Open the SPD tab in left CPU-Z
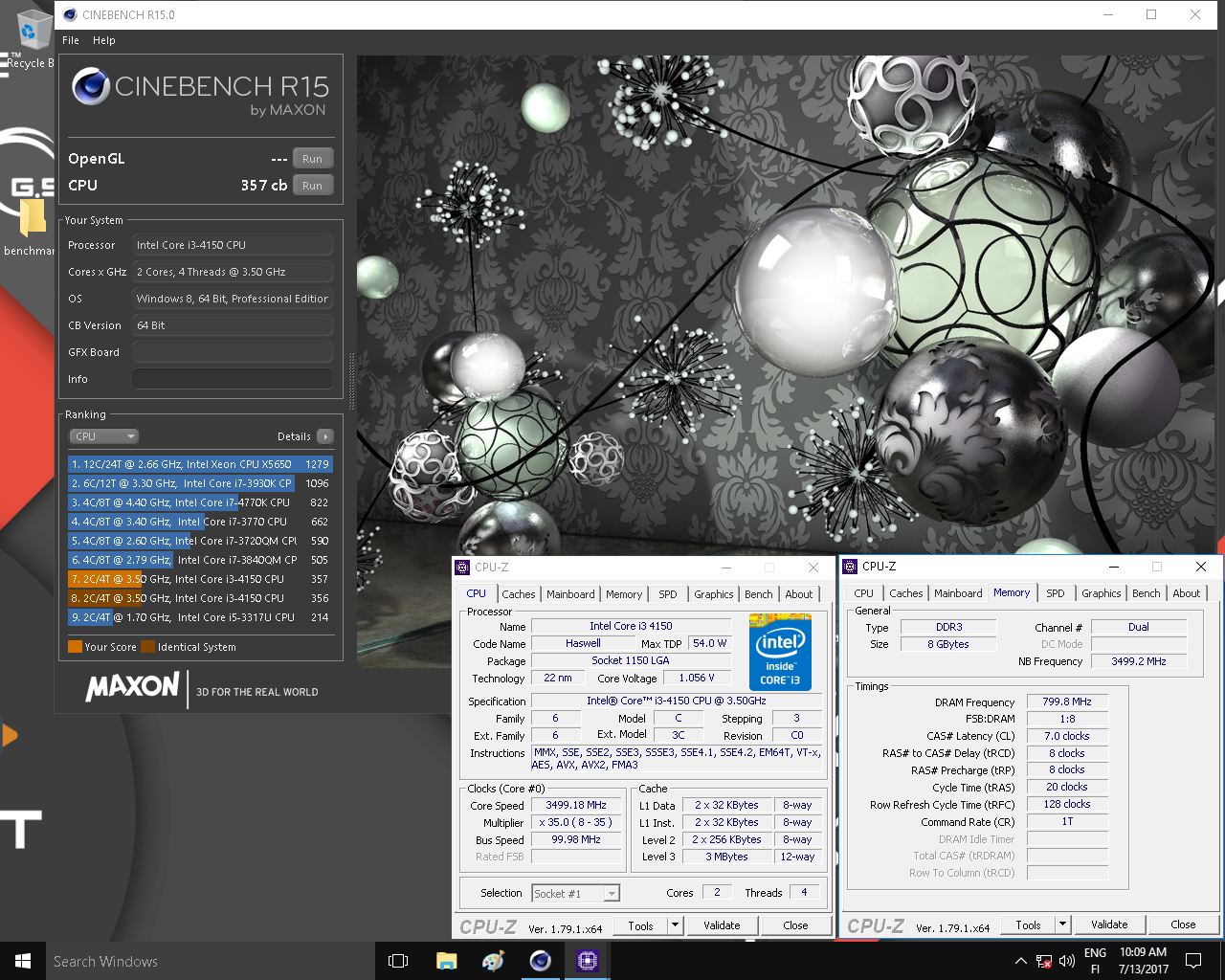 668,594
